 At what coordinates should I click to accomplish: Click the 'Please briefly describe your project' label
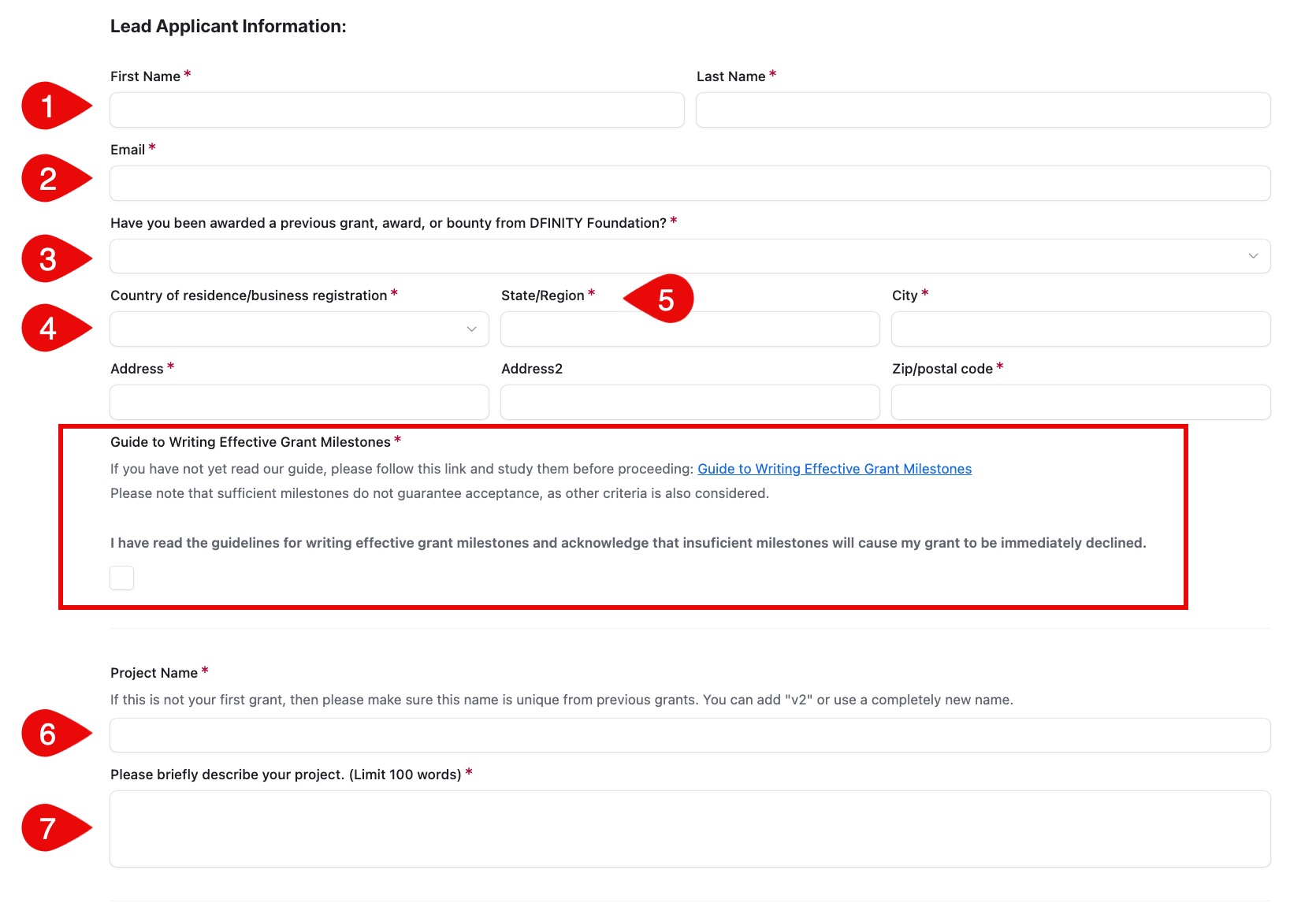pyautogui.click(x=286, y=775)
